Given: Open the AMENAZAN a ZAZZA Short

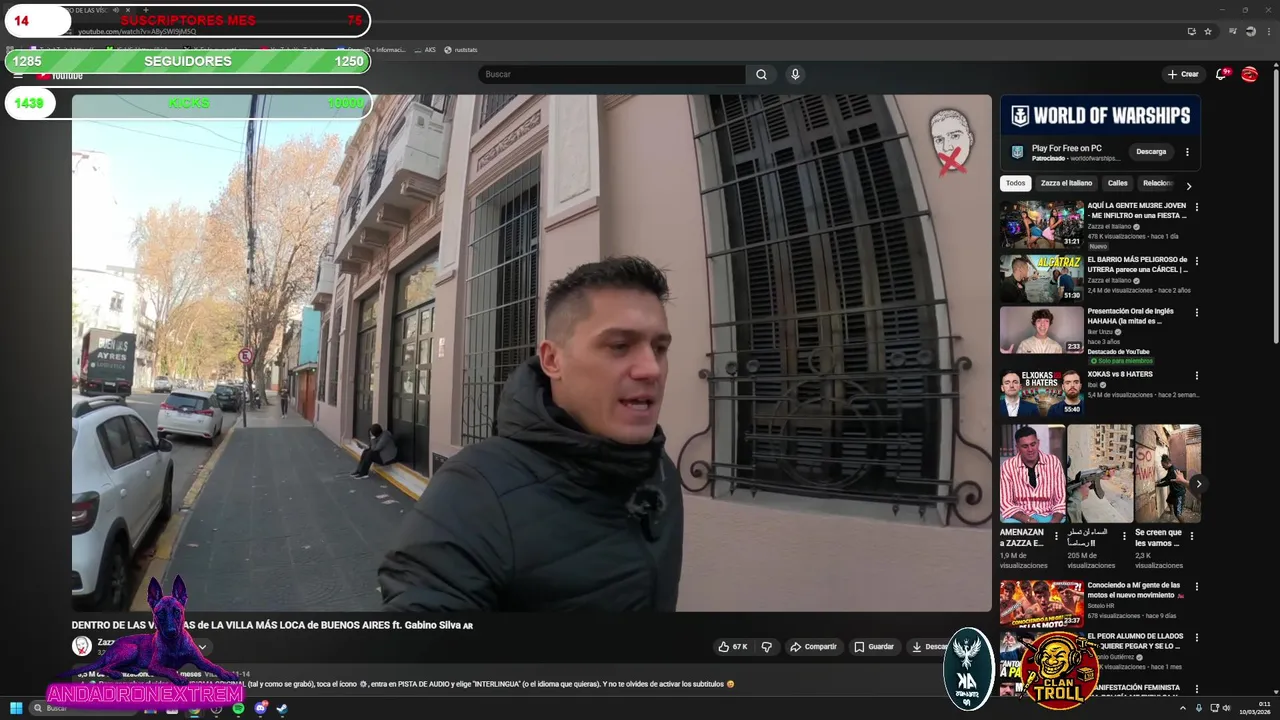Looking at the screenshot, I should pos(1032,474).
